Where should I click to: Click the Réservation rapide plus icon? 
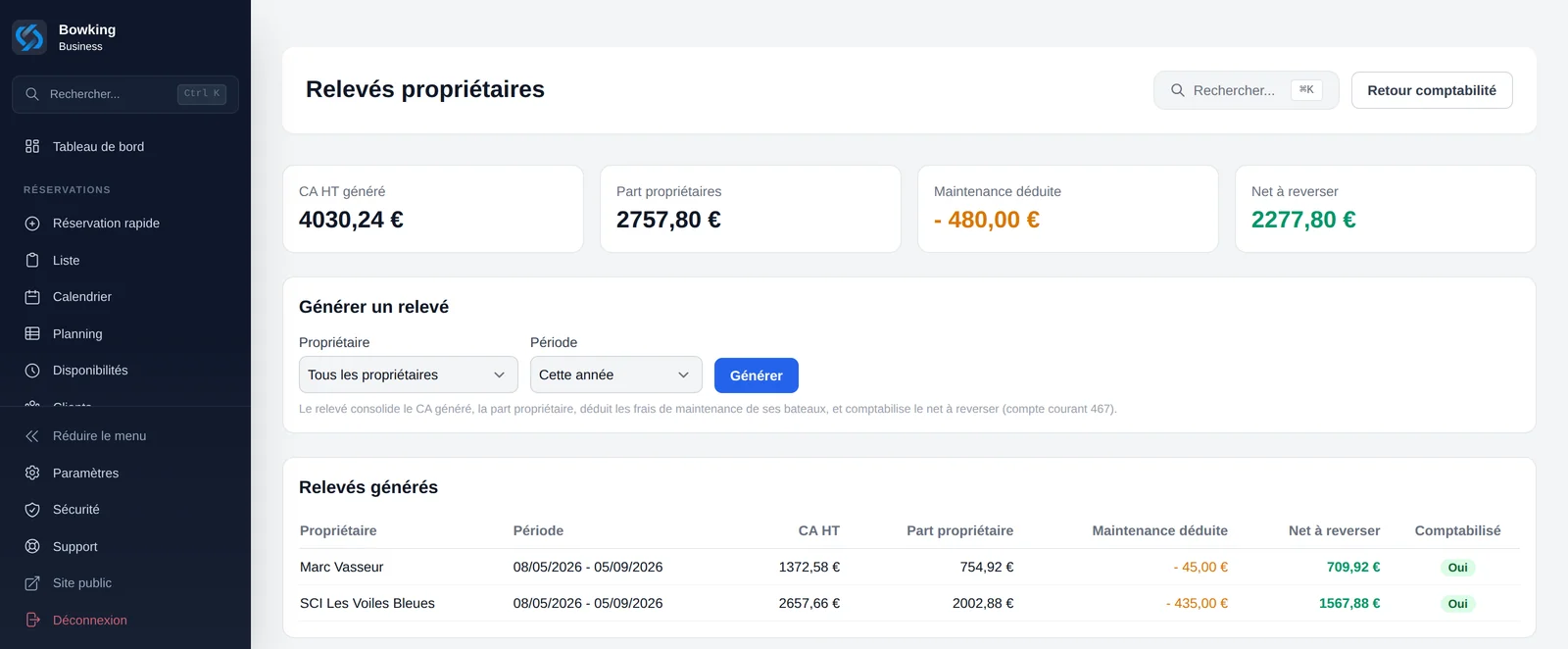tap(32, 224)
